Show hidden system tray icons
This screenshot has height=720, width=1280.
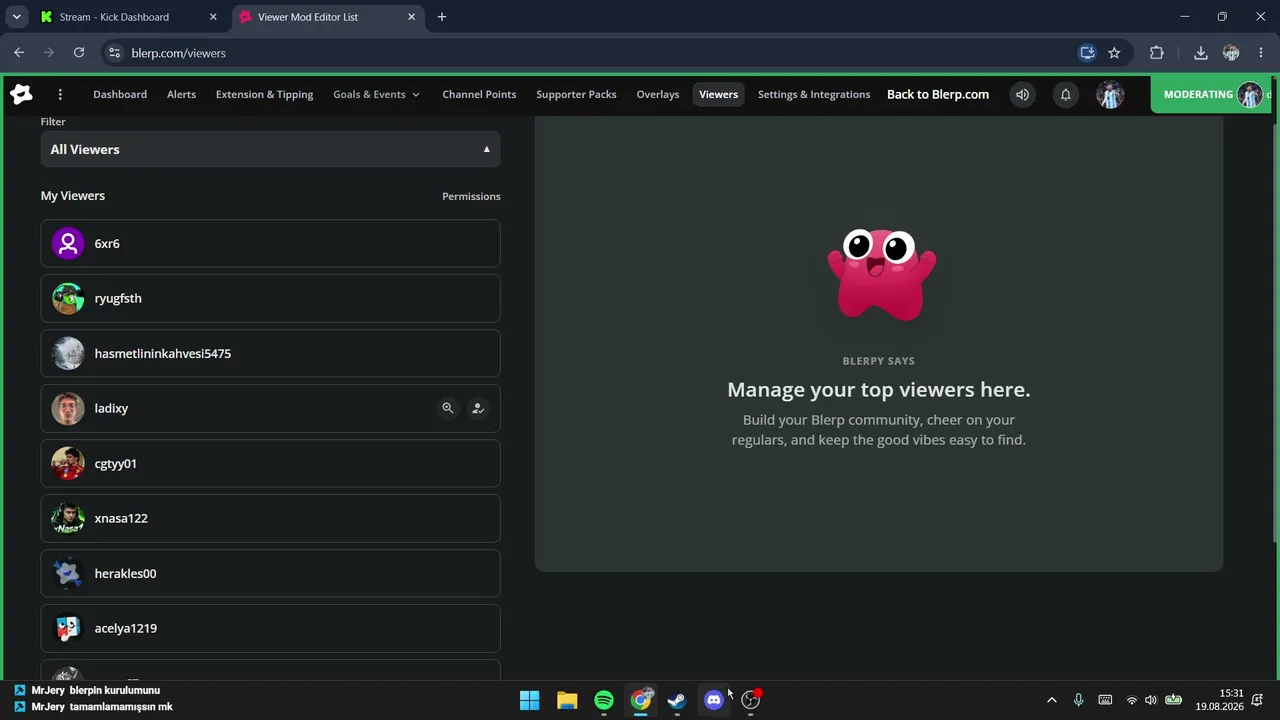(1051, 700)
